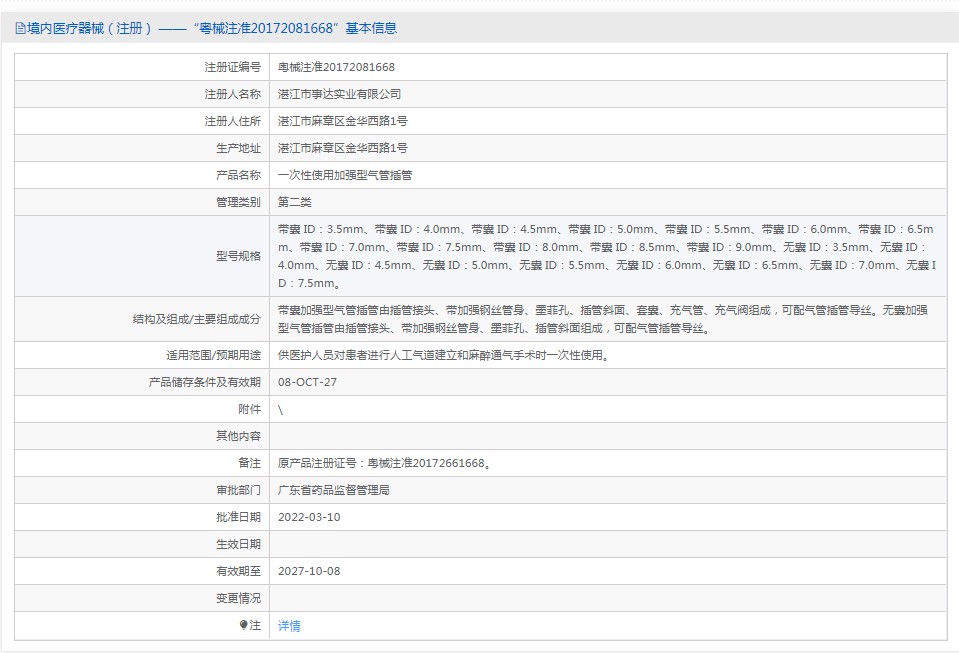Click the 适用范围/预期用途 description text
This screenshot has height=653, width=959.
443,355
